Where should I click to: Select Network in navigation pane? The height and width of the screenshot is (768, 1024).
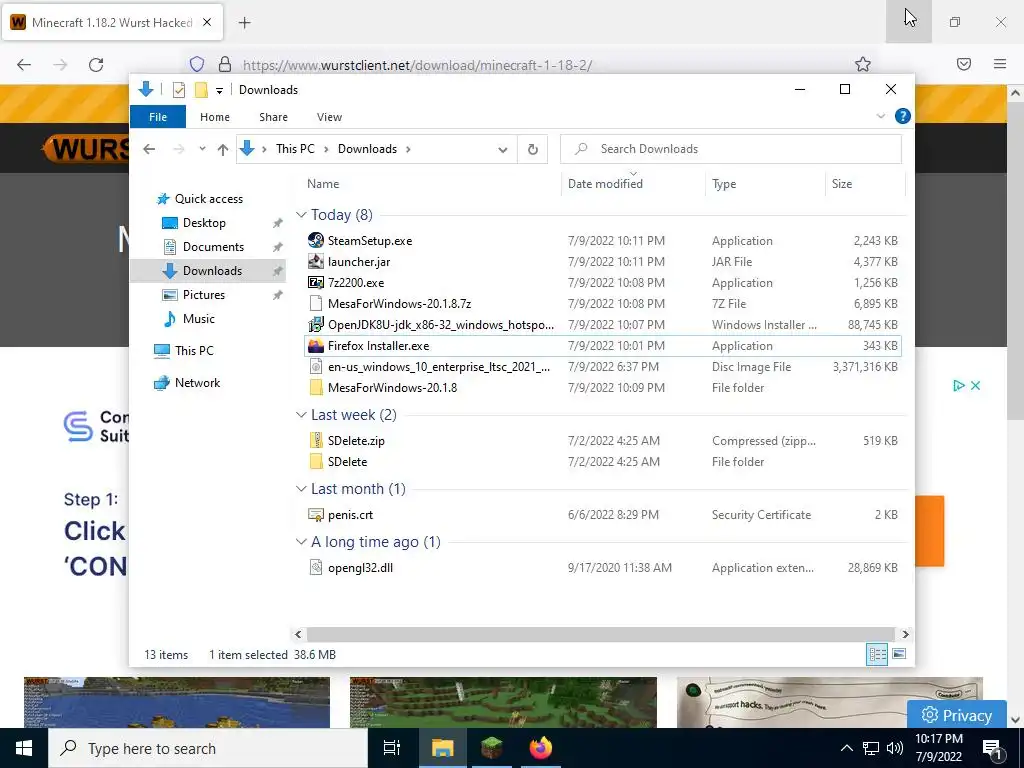[197, 383]
